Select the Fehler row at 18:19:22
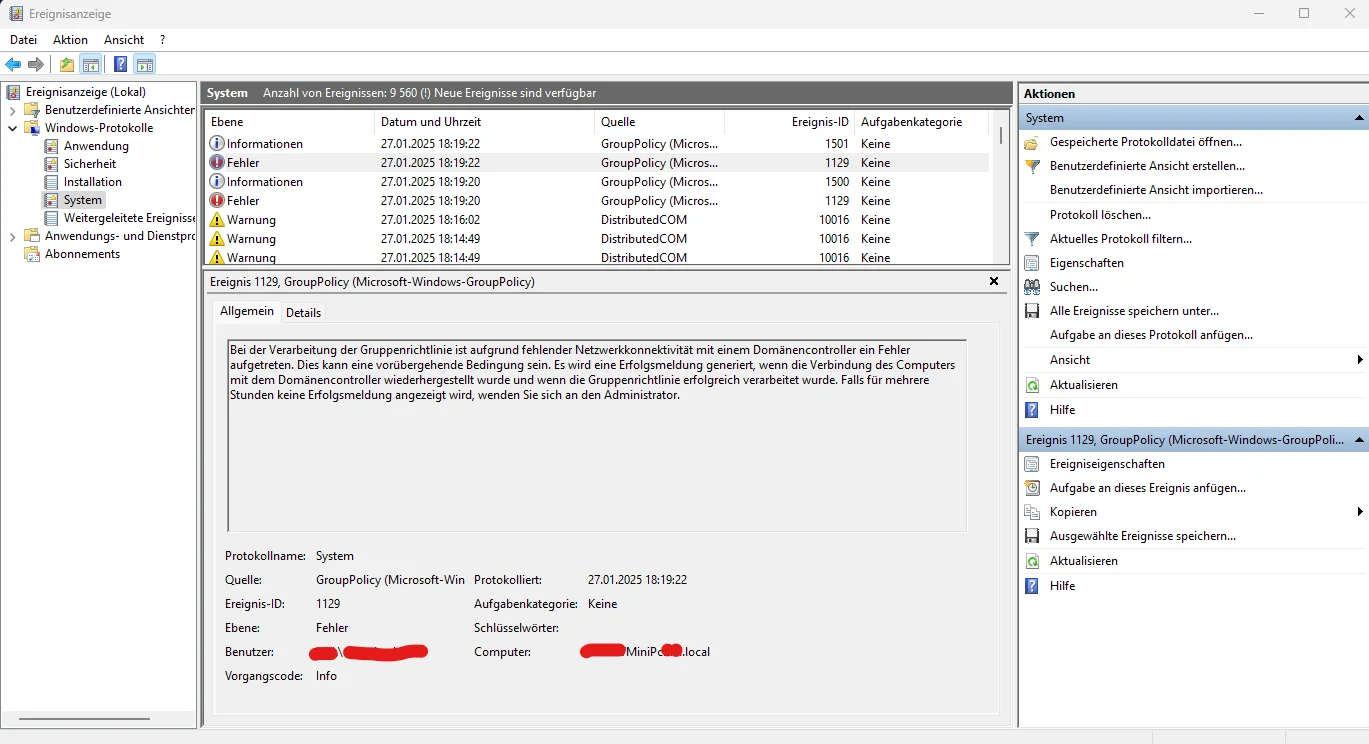Image resolution: width=1369 pixels, height=744 pixels. click(x=597, y=163)
